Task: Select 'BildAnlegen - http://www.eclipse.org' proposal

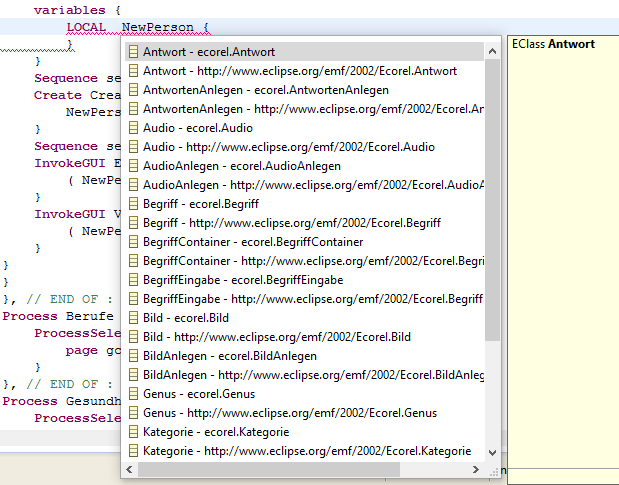Action: (x=304, y=375)
